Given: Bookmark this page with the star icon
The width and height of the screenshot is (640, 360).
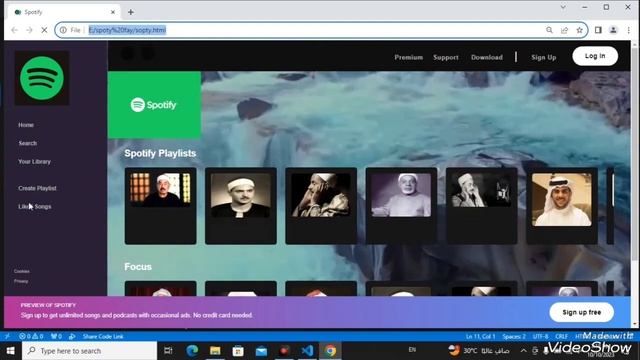Looking at the screenshot, I should click(579, 30).
